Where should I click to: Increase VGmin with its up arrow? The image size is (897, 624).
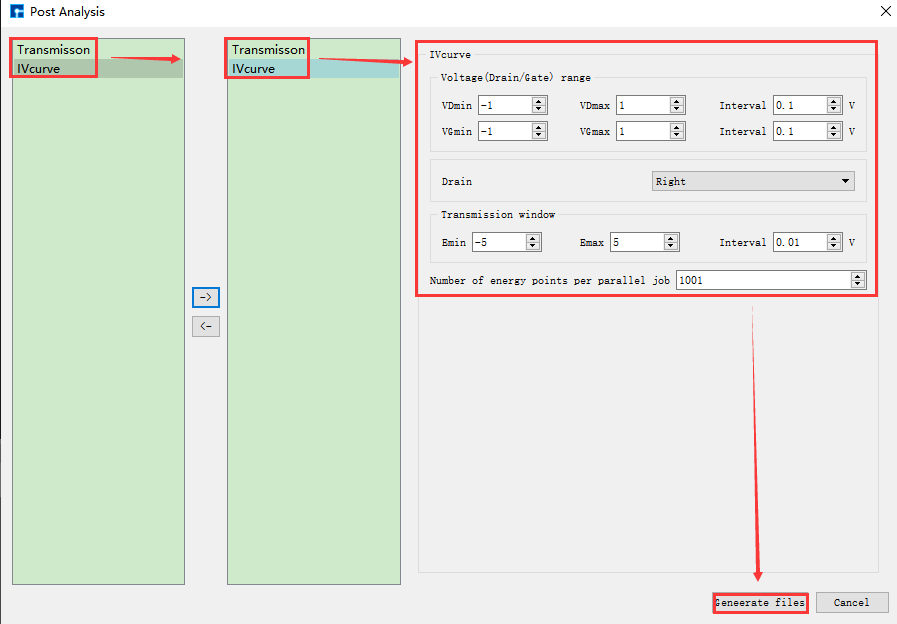click(x=539, y=127)
